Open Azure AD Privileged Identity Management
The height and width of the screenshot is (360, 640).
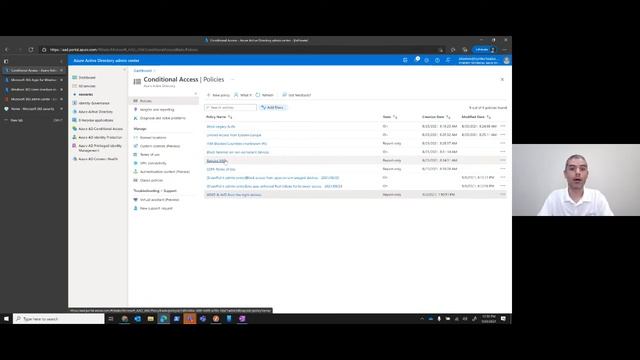tap(100, 148)
